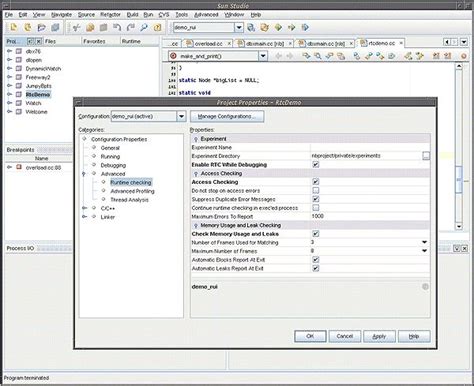Click the Redo arrow icon

(131, 27)
